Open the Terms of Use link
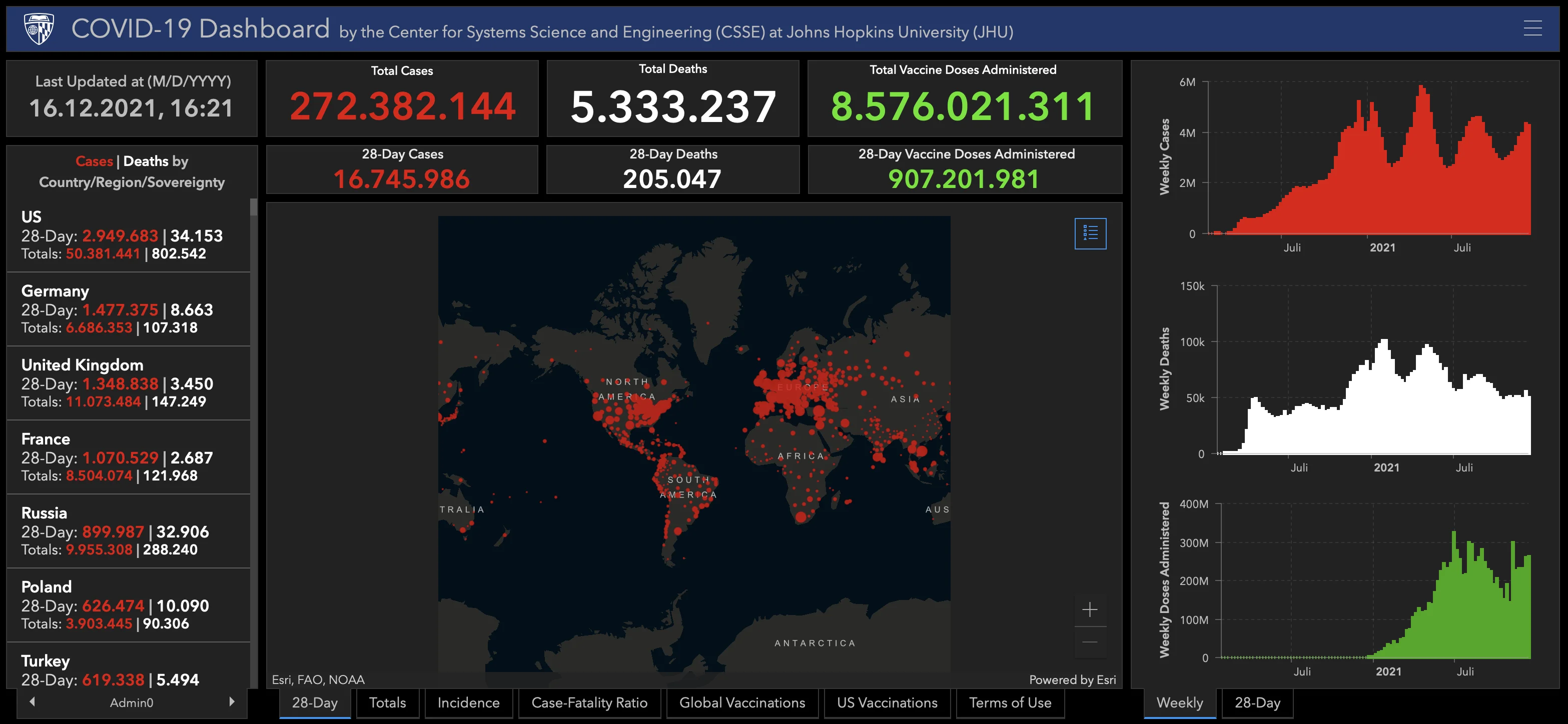Screen dimensions: 1568x724 coord(1010,702)
